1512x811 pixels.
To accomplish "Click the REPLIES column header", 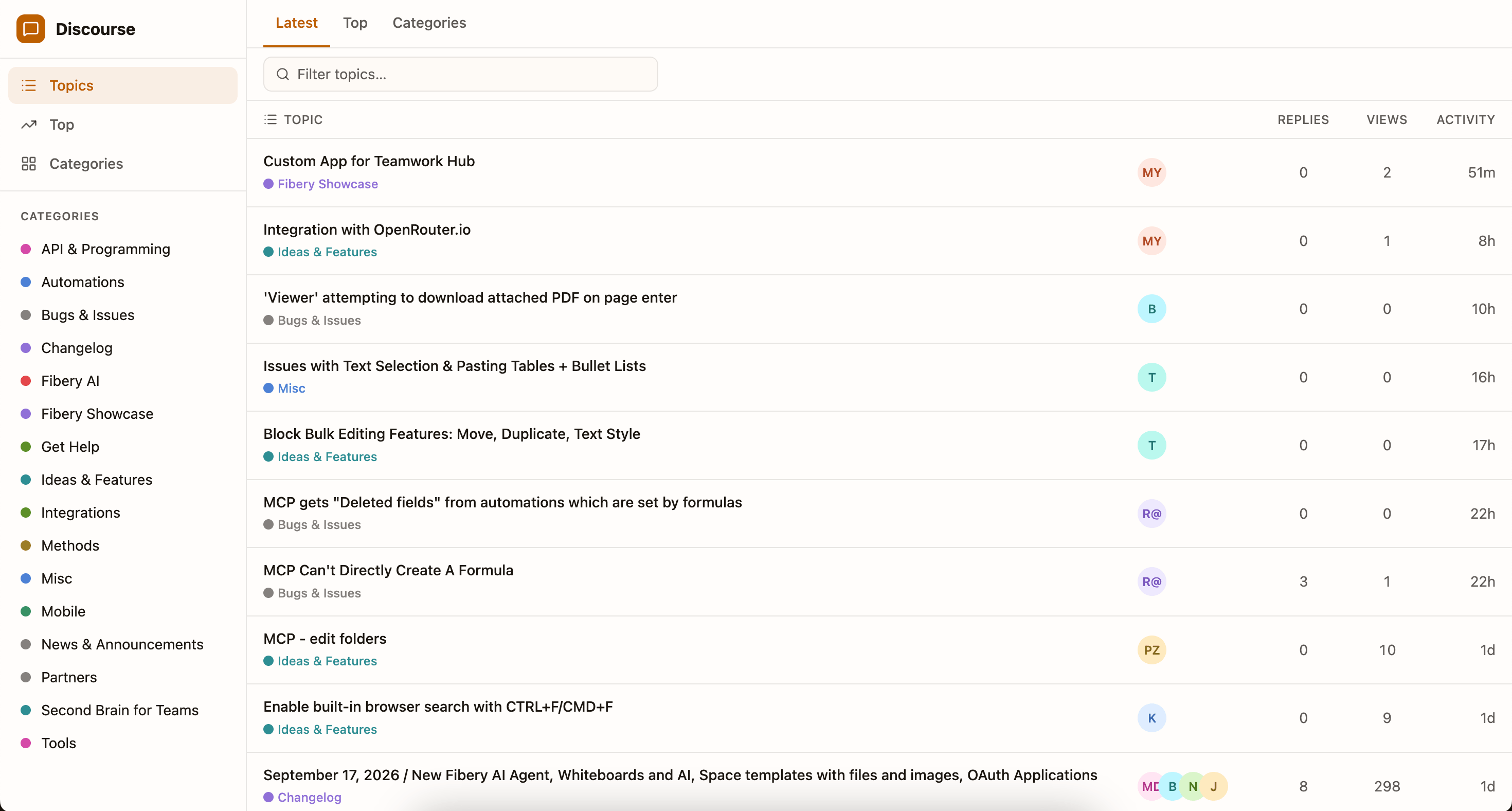I will [1303, 120].
